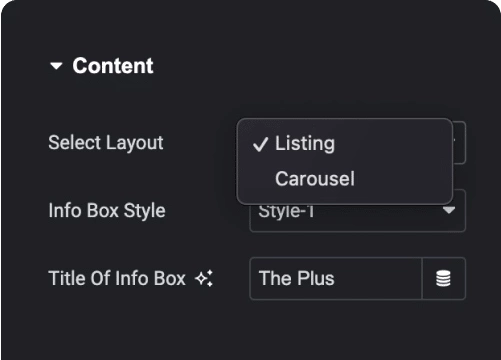Screen dimensions: 501x360
Task: Open the dynamic tags database icon
Action: [x=443, y=279]
